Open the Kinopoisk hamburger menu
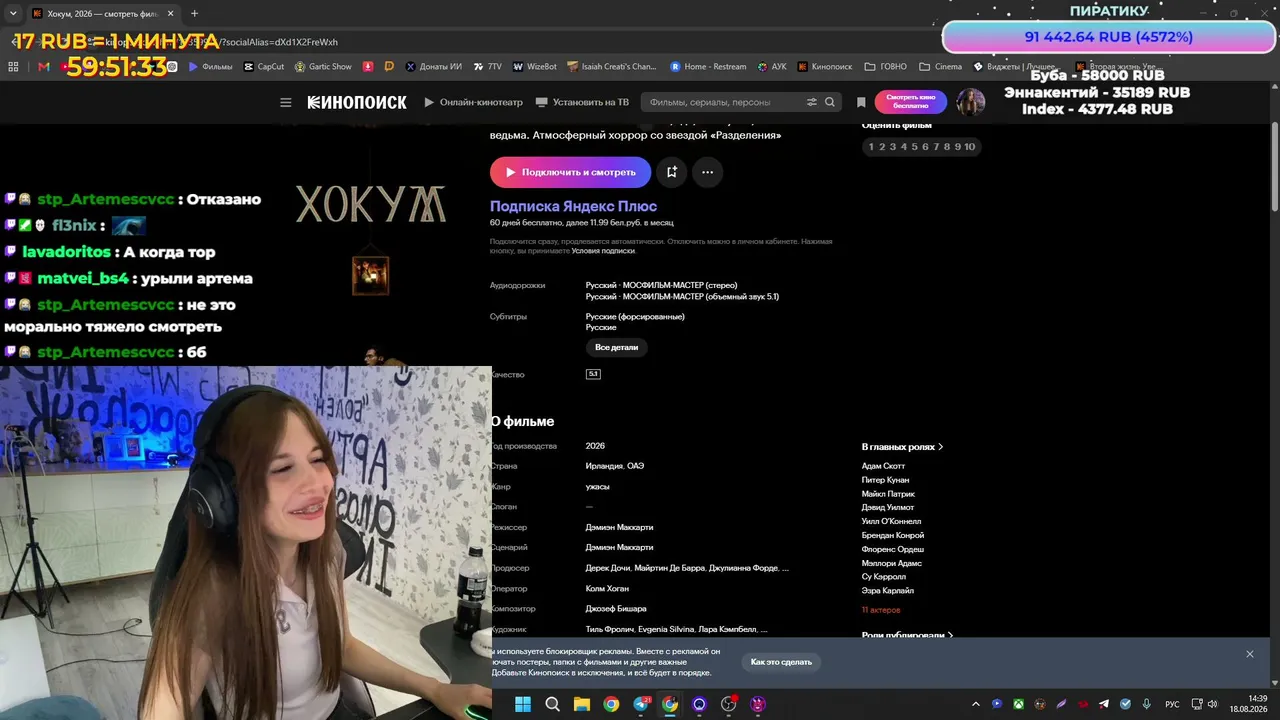1280x720 pixels. pyautogui.click(x=286, y=102)
